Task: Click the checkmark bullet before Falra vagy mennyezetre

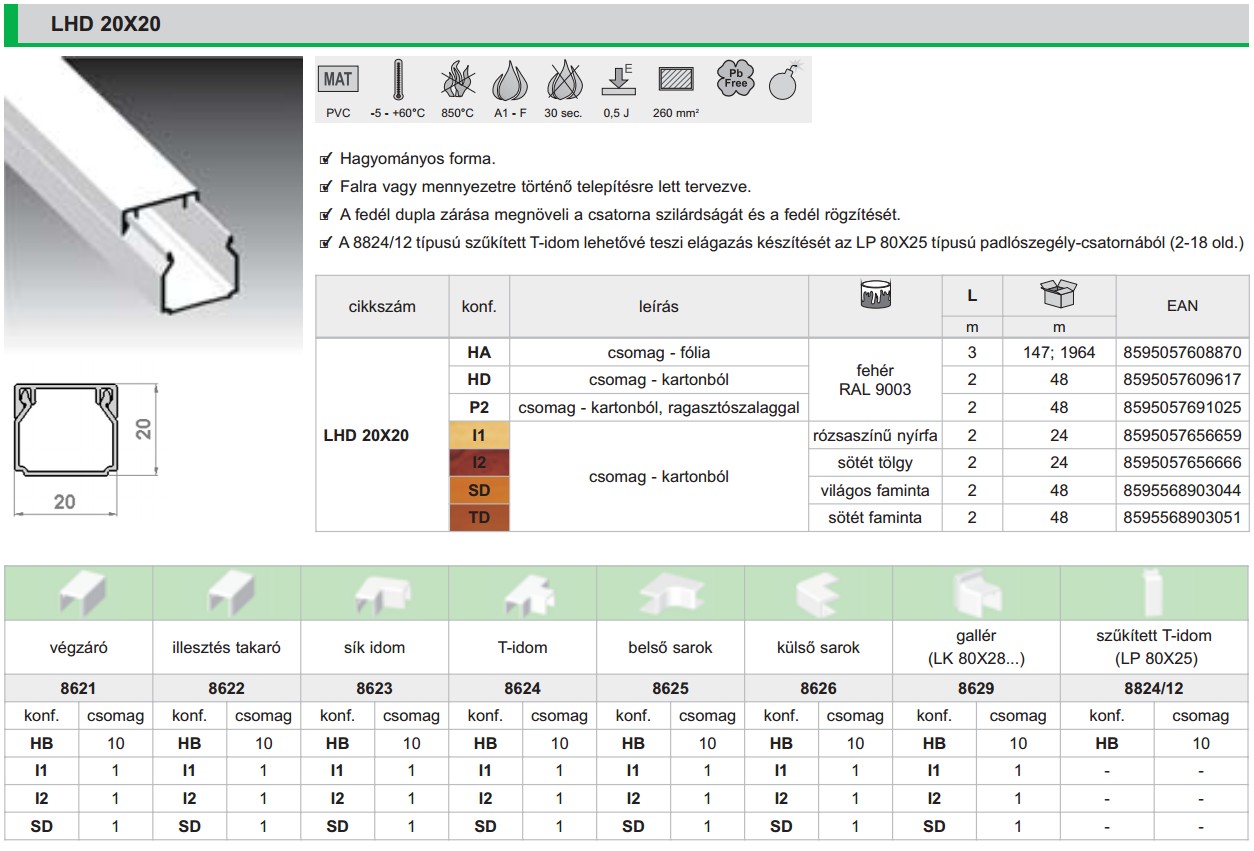Action: pos(325,187)
